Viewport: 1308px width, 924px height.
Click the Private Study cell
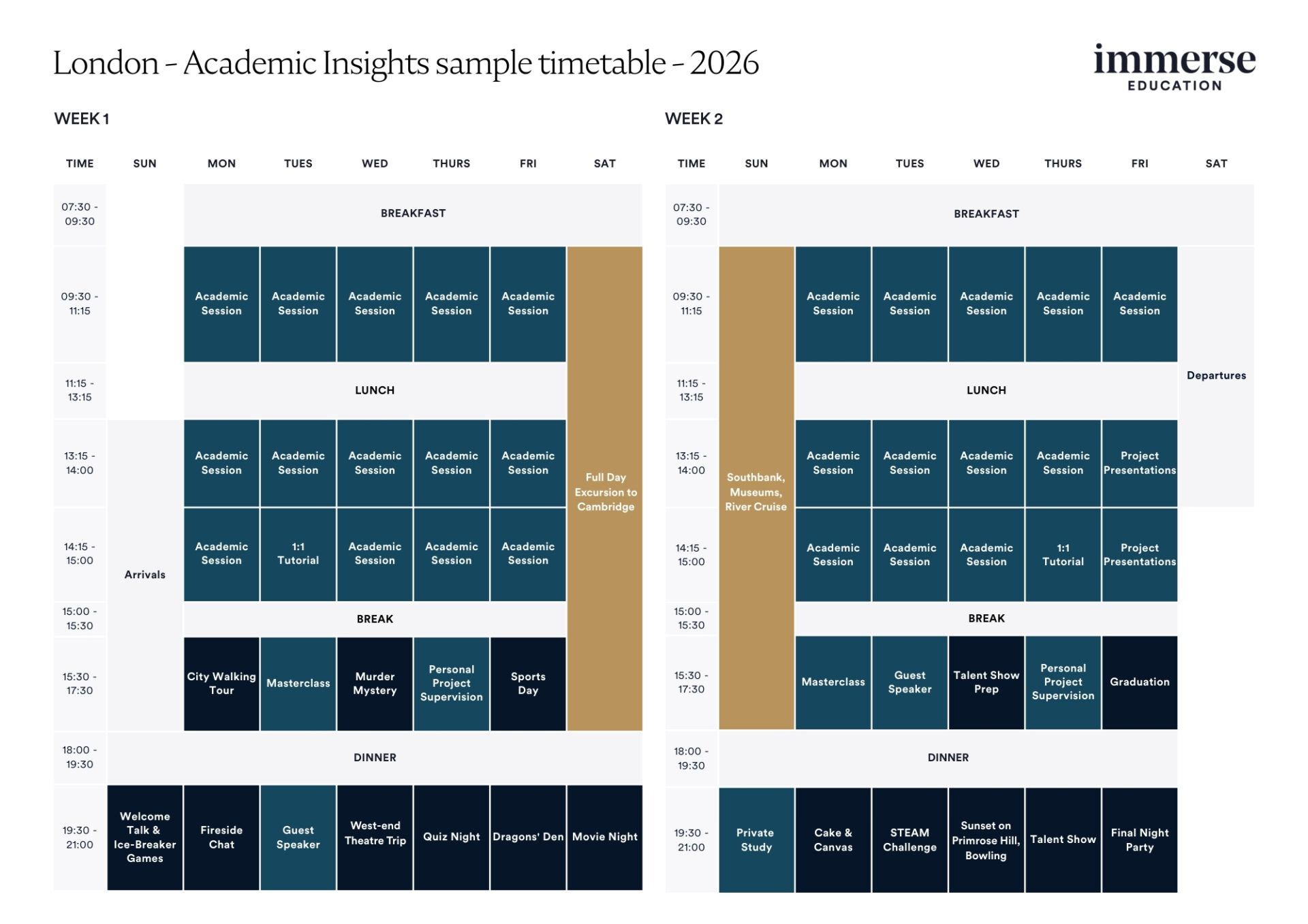point(756,840)
